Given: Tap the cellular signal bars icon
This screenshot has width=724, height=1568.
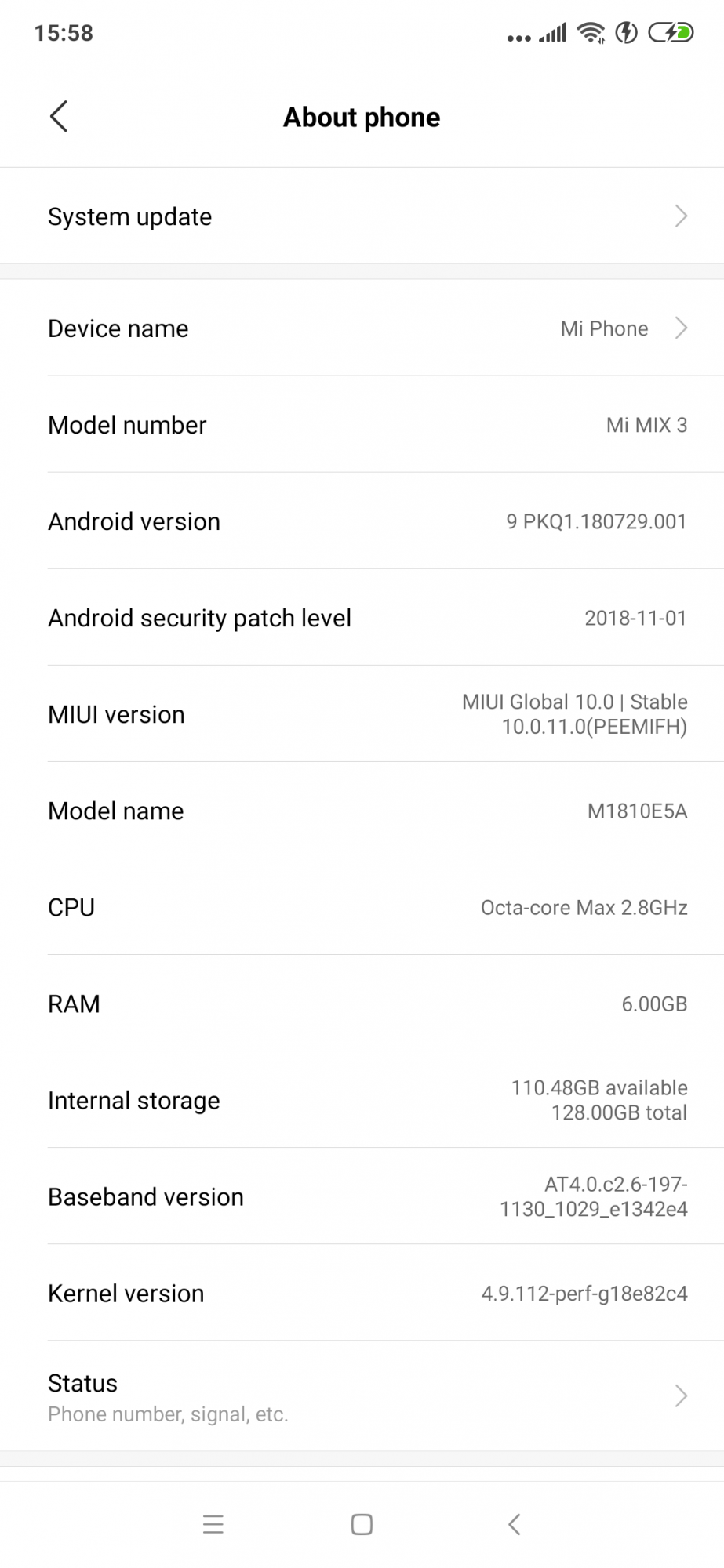Looking at the screenshot, I should (x=552, y=33).
